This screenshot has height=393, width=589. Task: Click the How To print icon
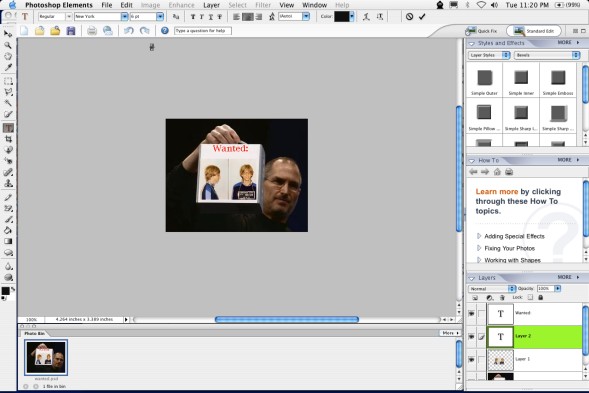tap(509, 172)
